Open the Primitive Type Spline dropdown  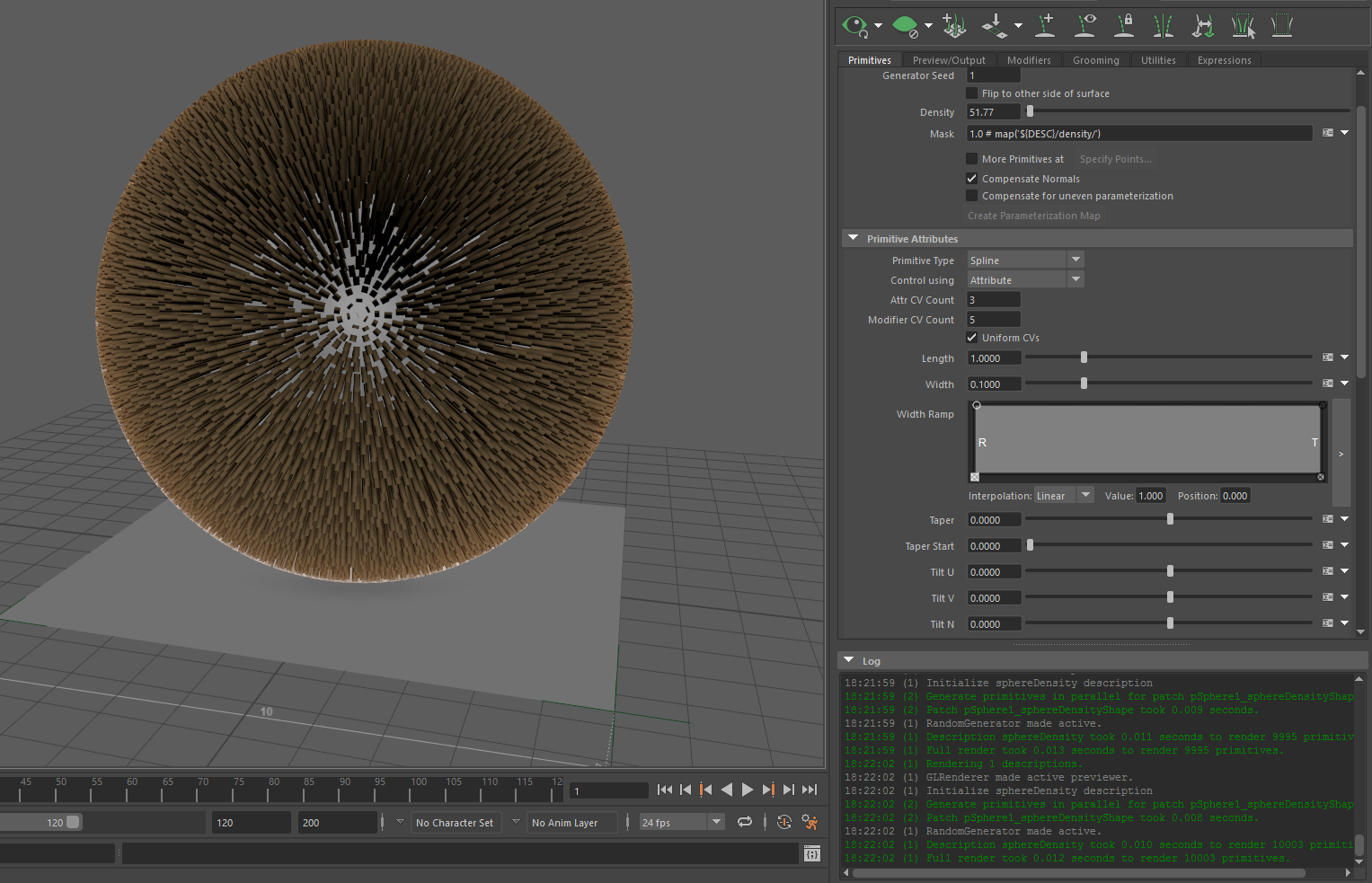pyautogui.click(x=1075, y=259)
